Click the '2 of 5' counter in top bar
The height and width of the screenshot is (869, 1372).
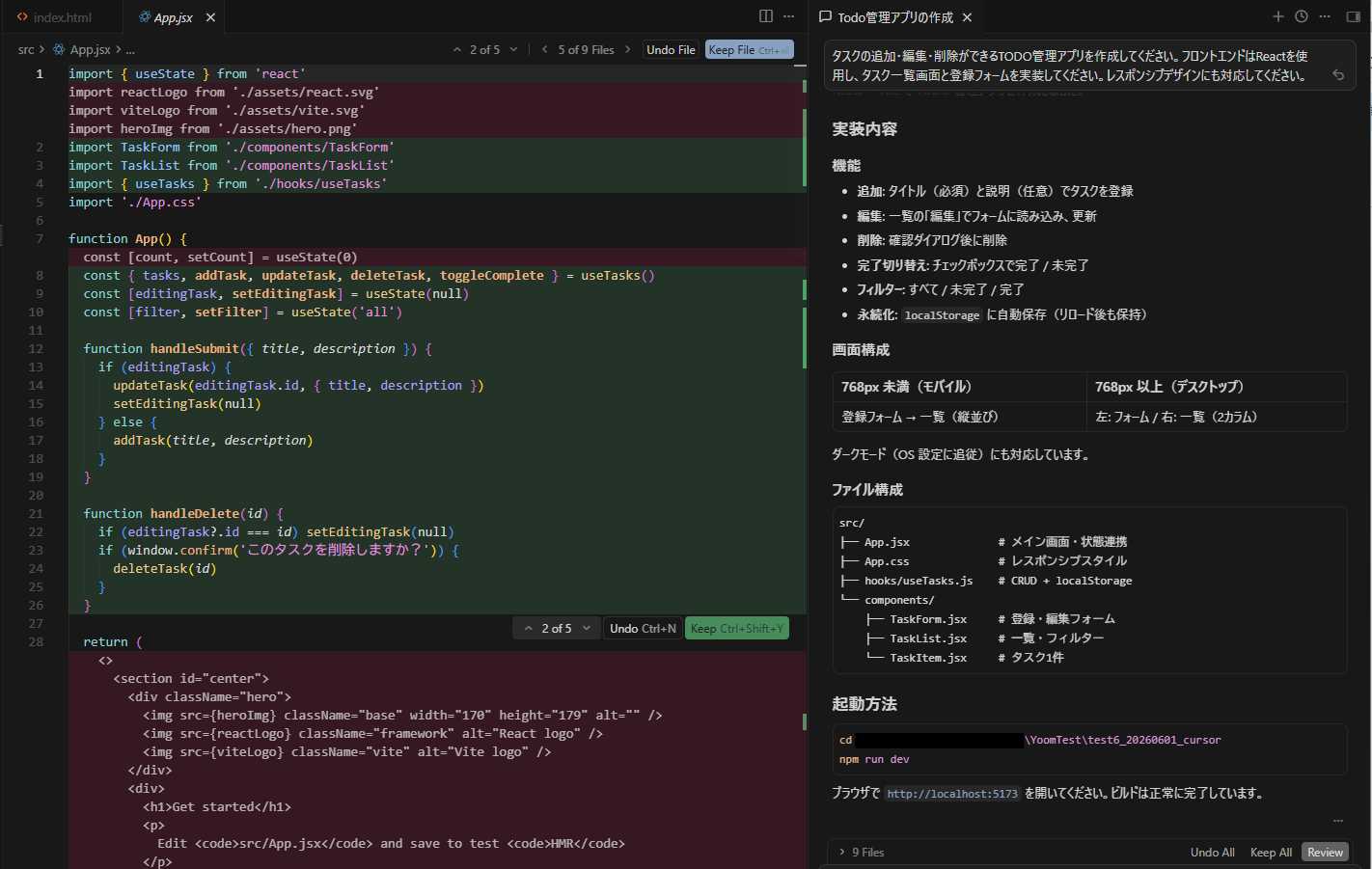pyautogui.click(x=484, y=50)
